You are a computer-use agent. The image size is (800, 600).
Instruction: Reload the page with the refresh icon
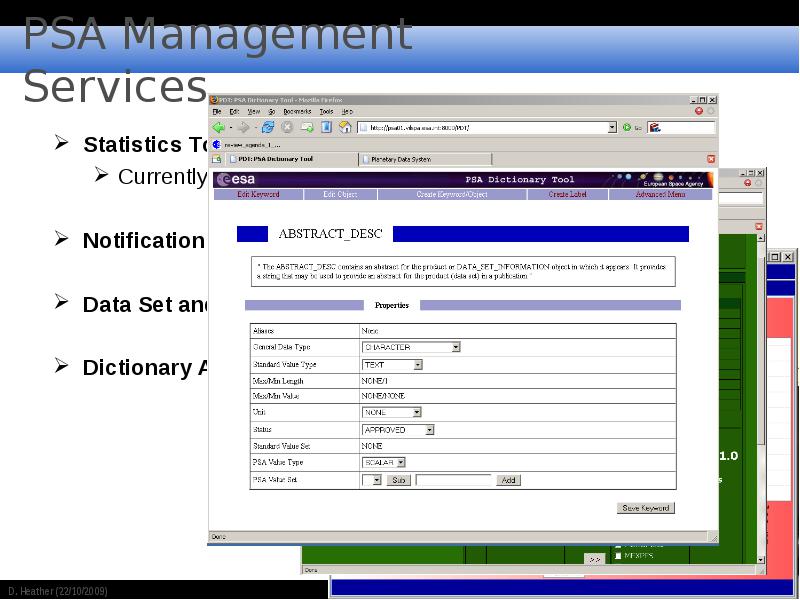click(268, 128)
